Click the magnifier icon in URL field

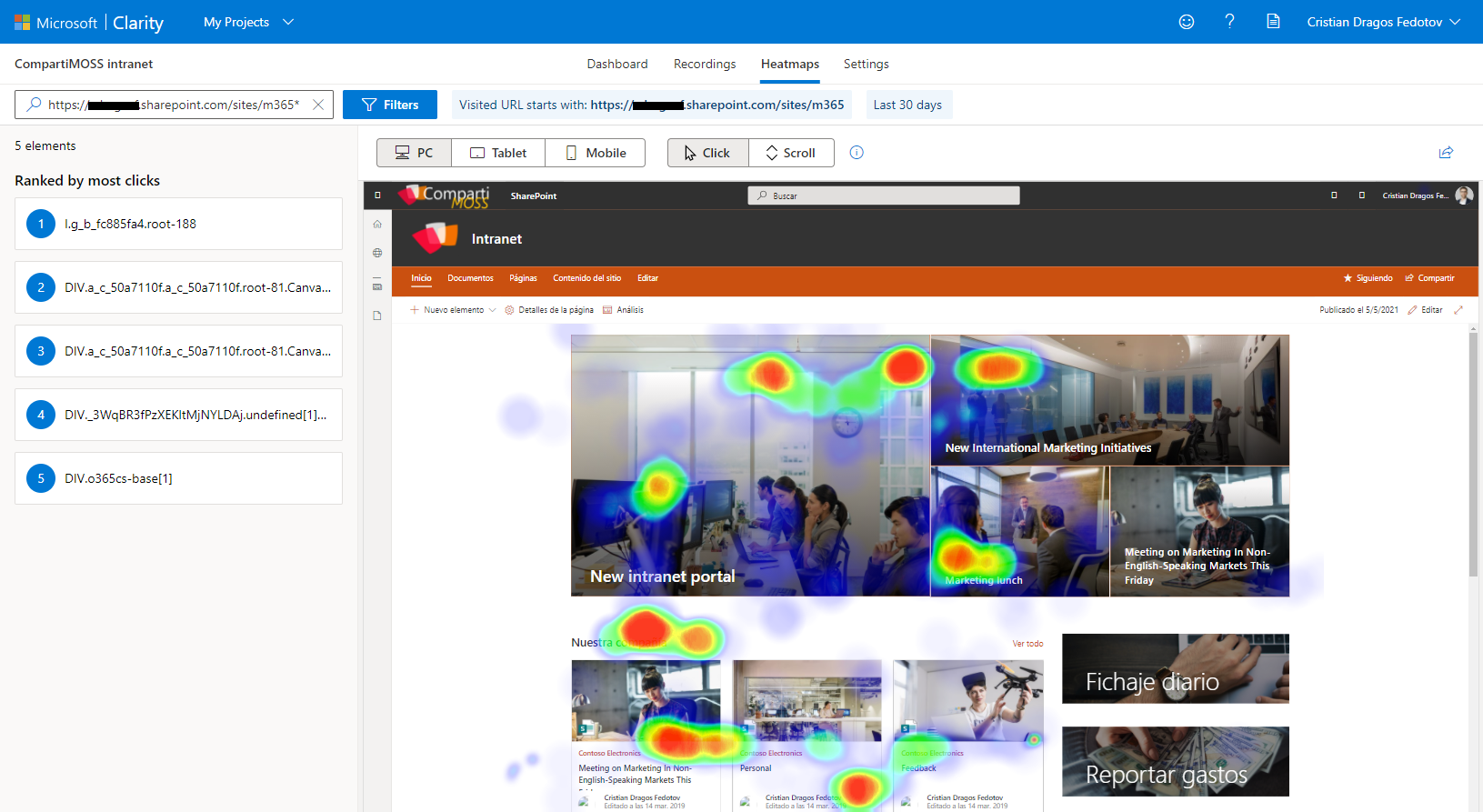click(34, 105)
